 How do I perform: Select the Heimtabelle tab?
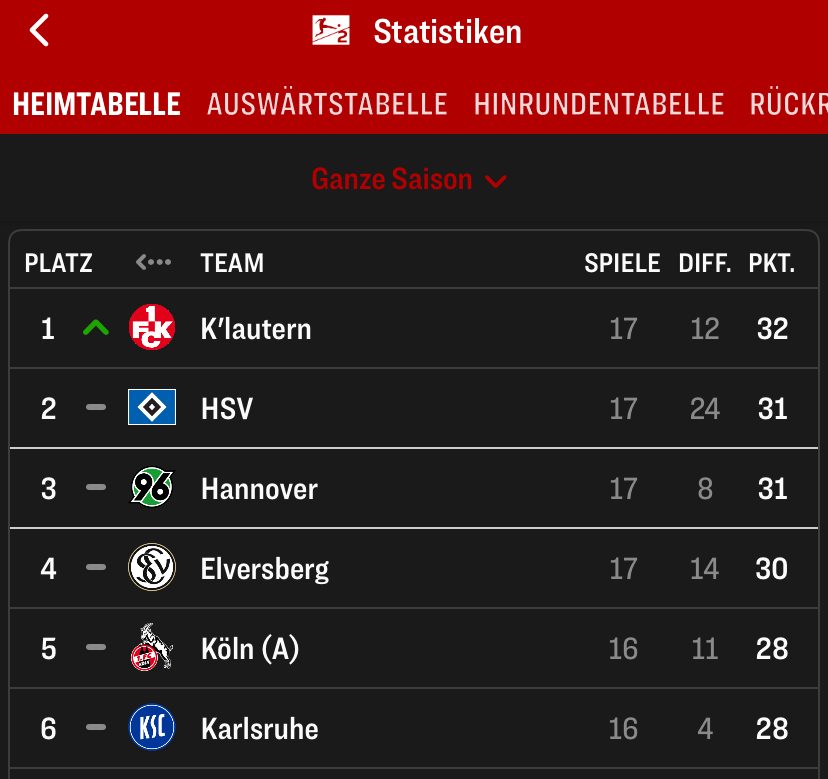point(96,104)
